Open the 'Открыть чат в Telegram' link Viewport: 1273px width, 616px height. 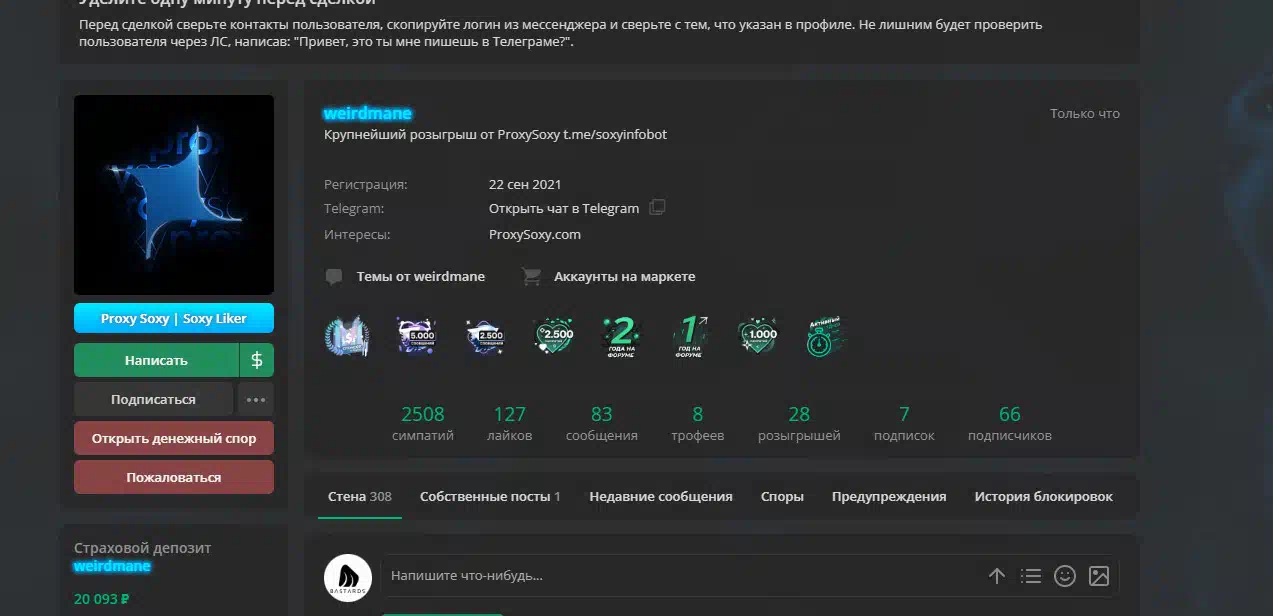click(564, 209)
